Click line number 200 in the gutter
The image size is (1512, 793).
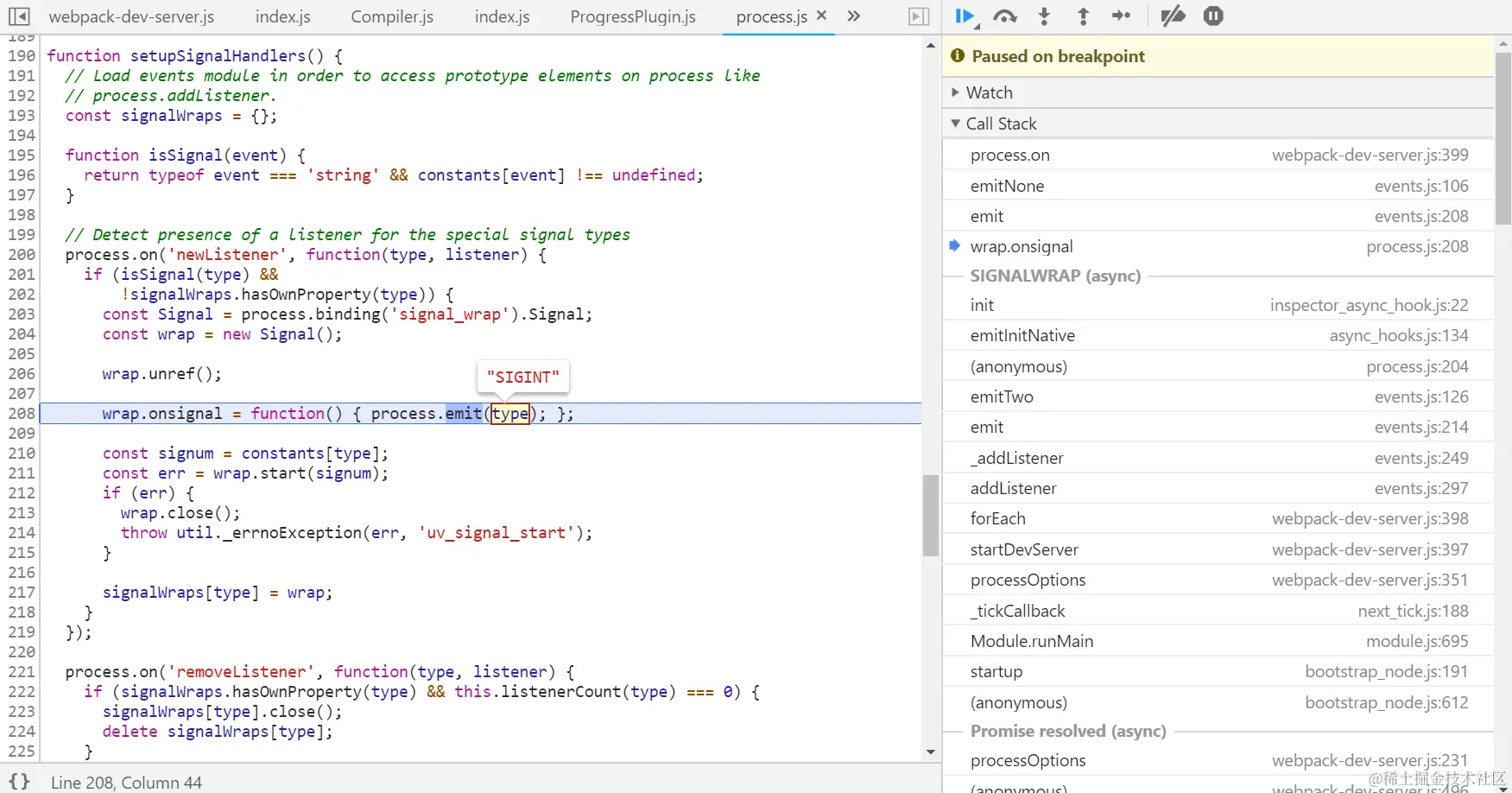pyautogui.click(x=22, y=255)
